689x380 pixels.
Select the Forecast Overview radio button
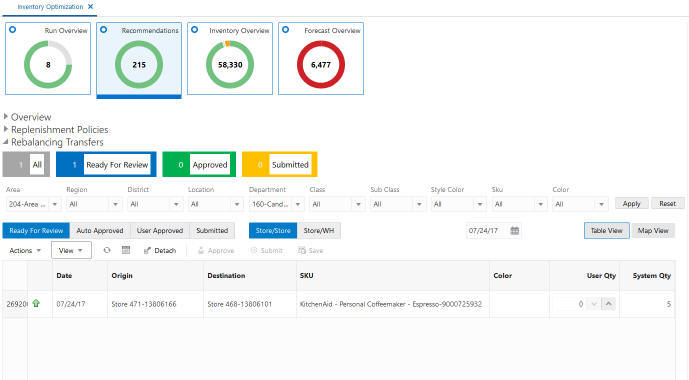click(286, 29)
